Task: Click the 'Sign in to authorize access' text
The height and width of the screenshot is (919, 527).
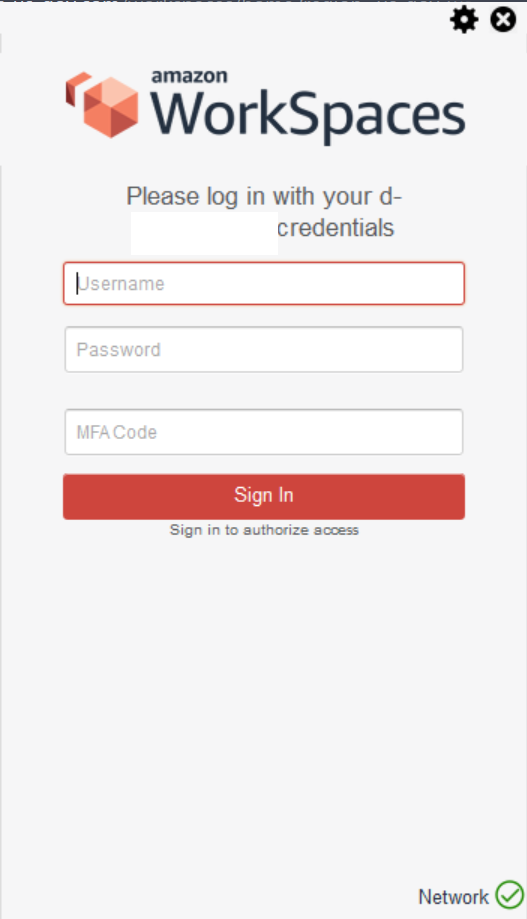Action: (264, 530)
